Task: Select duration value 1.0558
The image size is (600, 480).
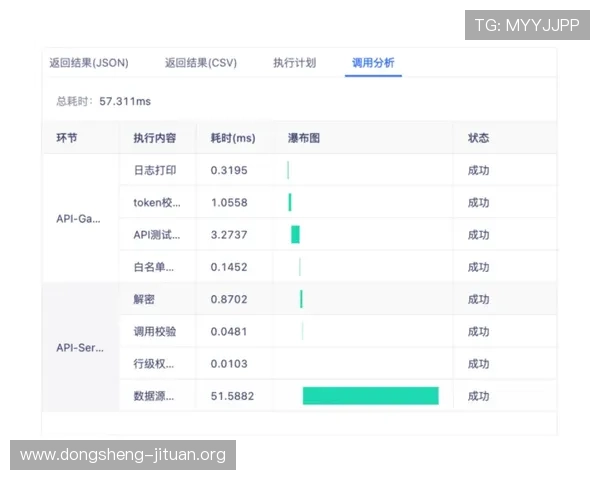Action: pos(229,202)
